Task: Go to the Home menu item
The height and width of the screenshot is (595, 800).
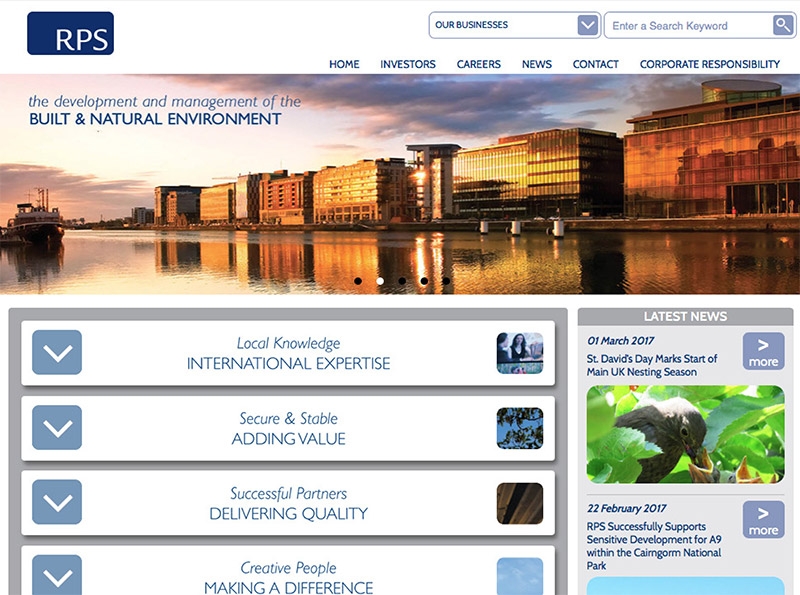Action: point(344,64)
